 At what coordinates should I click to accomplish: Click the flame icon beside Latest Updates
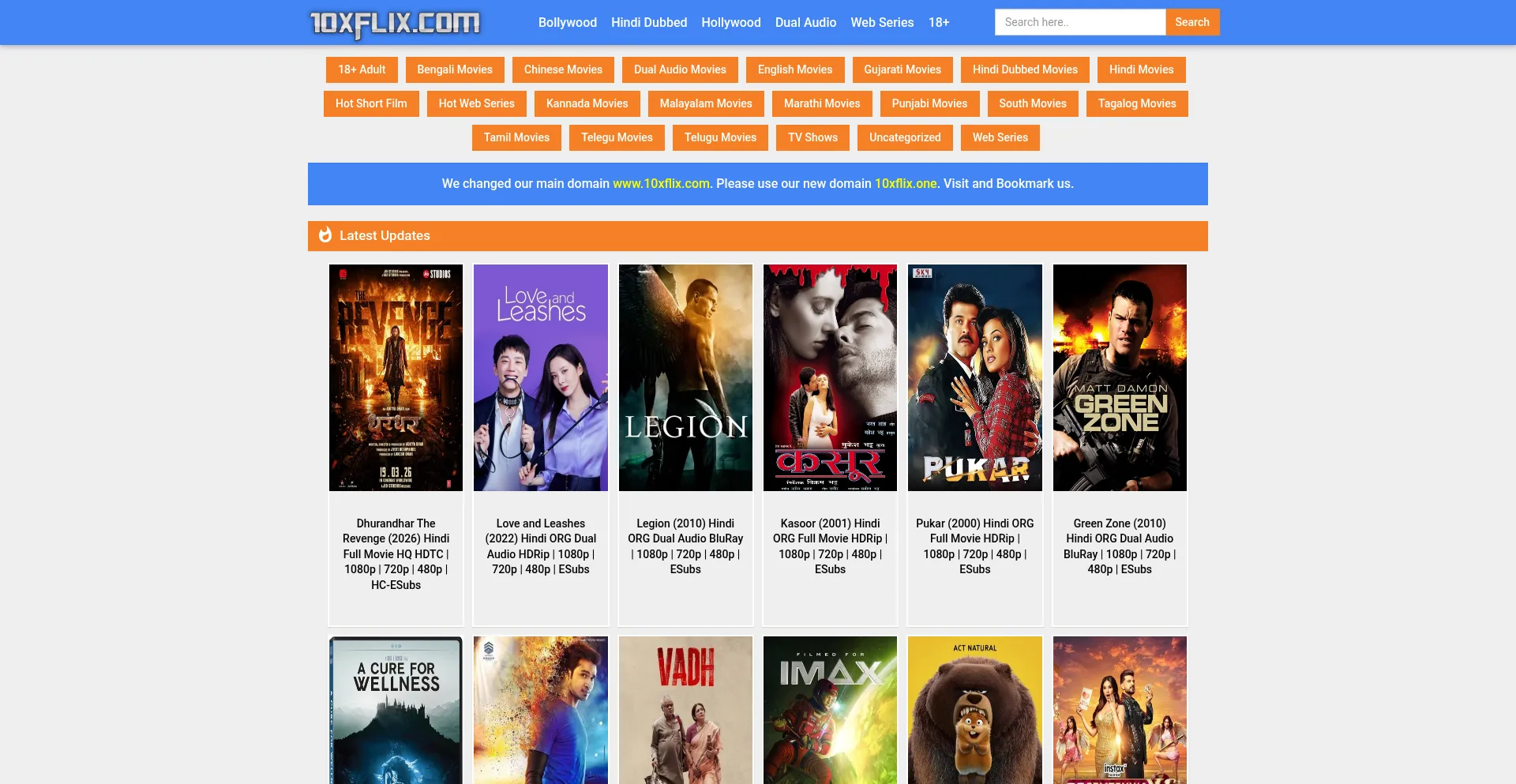point(325,235)
